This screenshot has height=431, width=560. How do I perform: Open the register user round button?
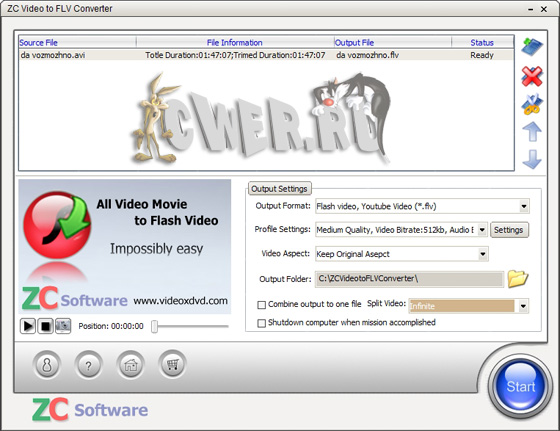(47, 365)
